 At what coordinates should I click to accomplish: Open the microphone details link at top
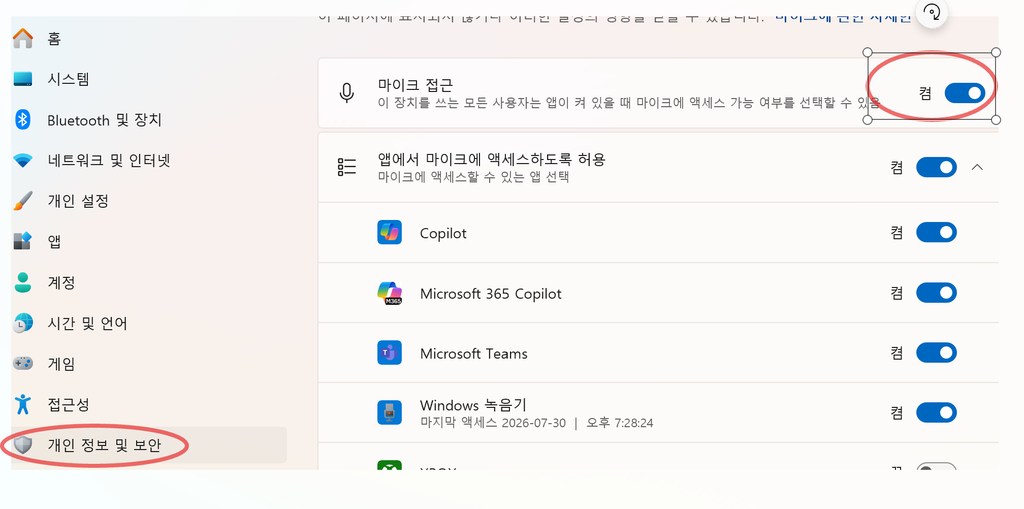842,19
